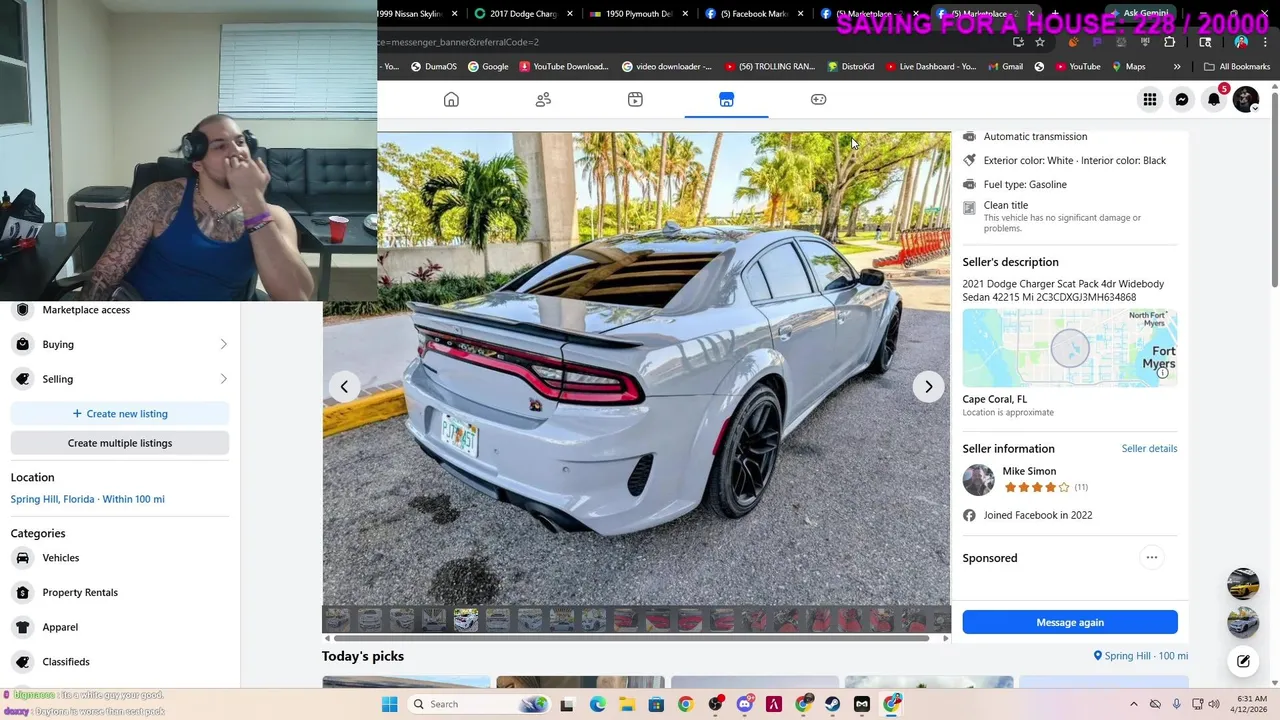Open All Bookmarks folder
The height and width of the screenshot is (720, 1280).
(1237, 67)
